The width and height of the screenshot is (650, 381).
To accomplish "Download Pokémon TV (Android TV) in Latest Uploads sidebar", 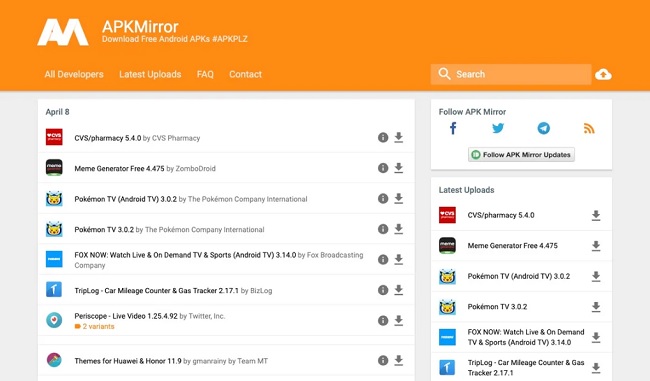I will tap(596, 276).
